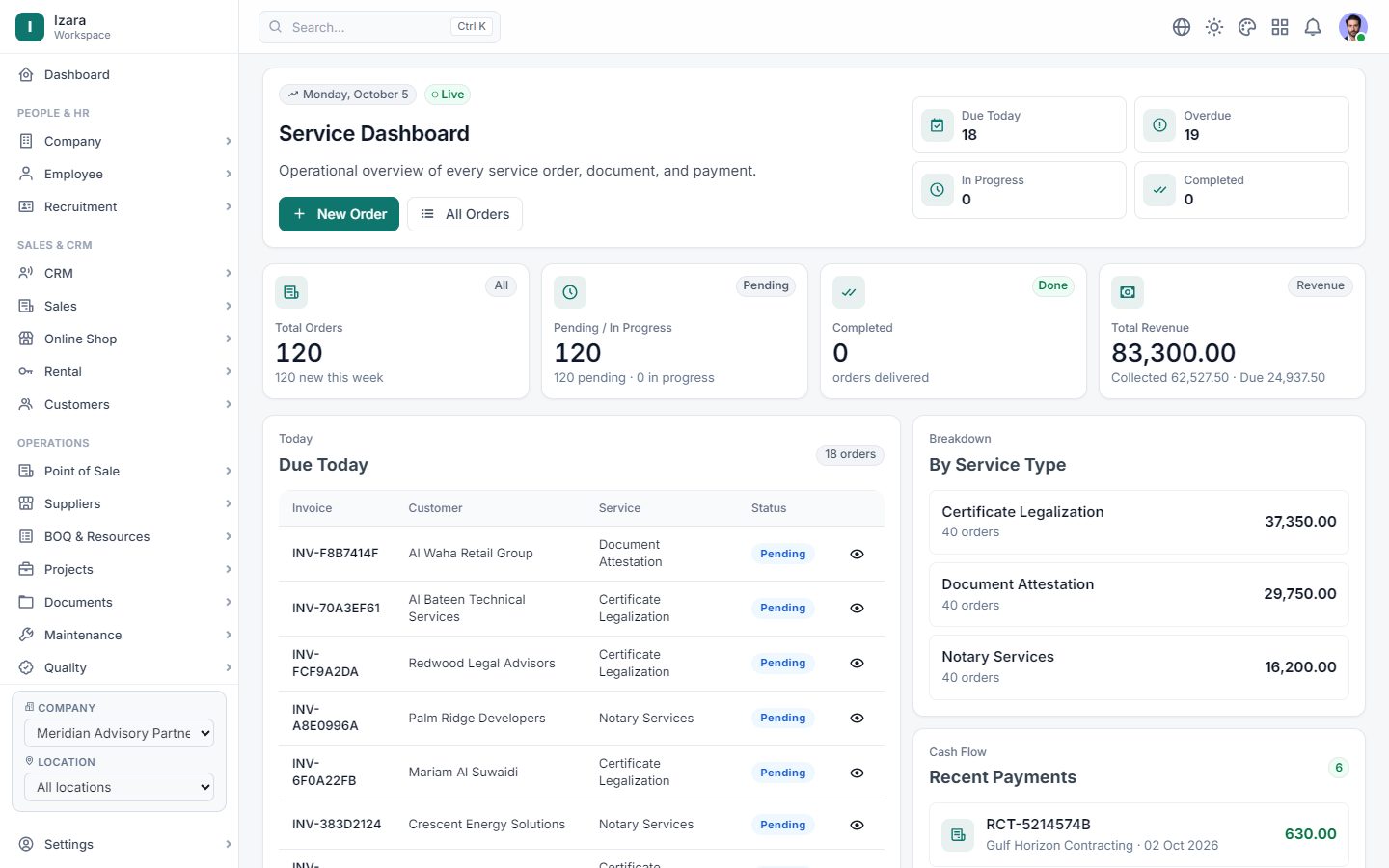Open the Meridian Advisory company dropdown
The image size is (1389, 868).
(119, 733)
